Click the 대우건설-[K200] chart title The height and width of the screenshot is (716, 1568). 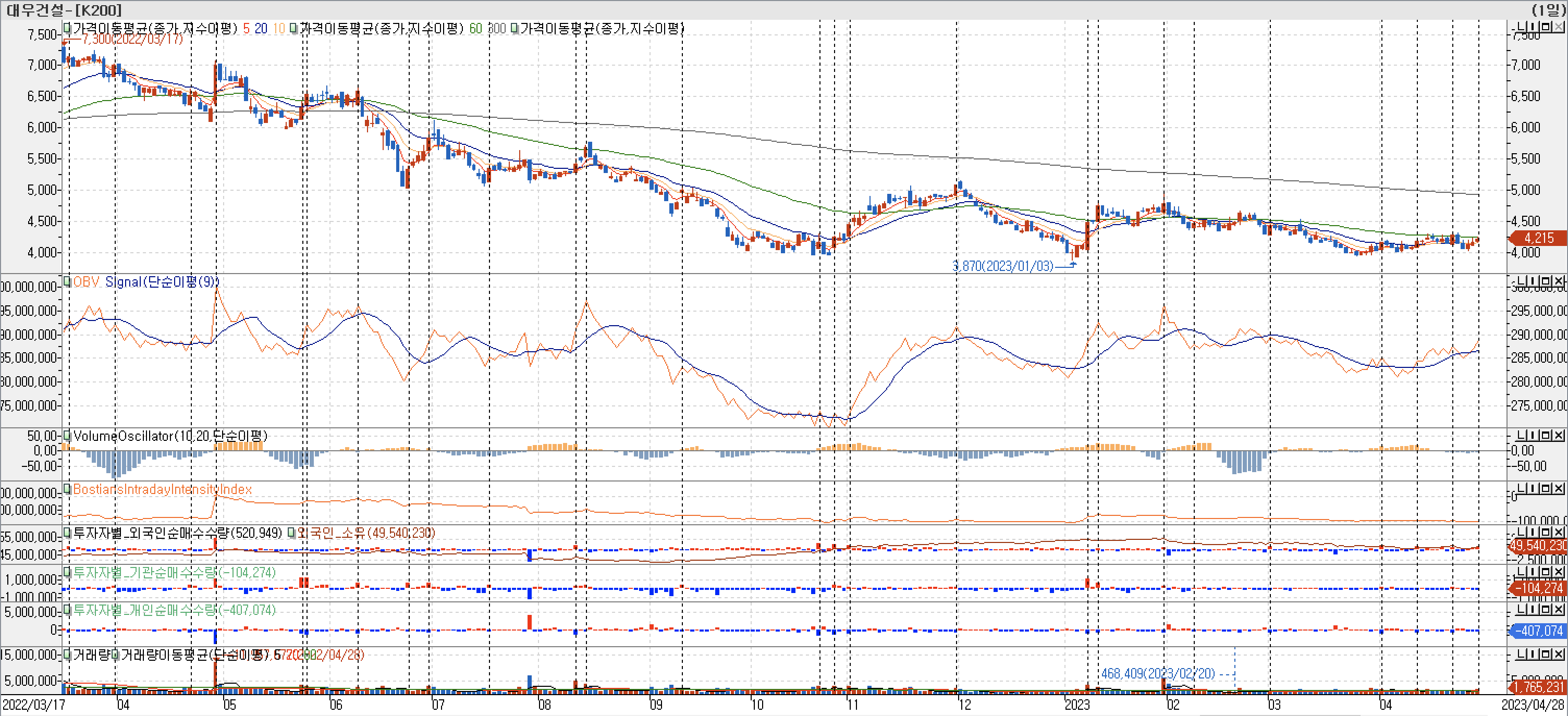pyautogui.click(x=64, y=10)
